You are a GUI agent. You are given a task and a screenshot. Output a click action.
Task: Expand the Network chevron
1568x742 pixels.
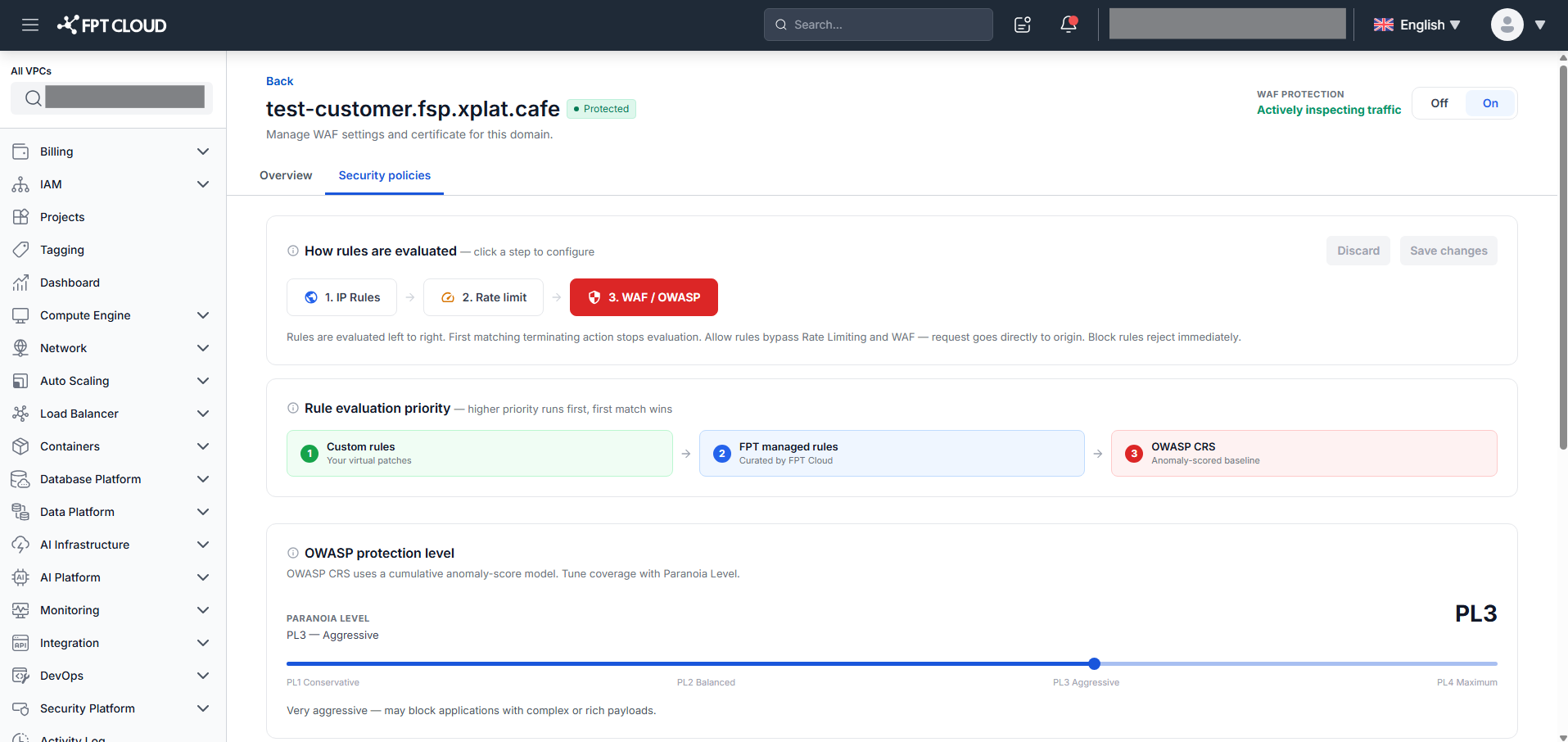pos(203,348)
